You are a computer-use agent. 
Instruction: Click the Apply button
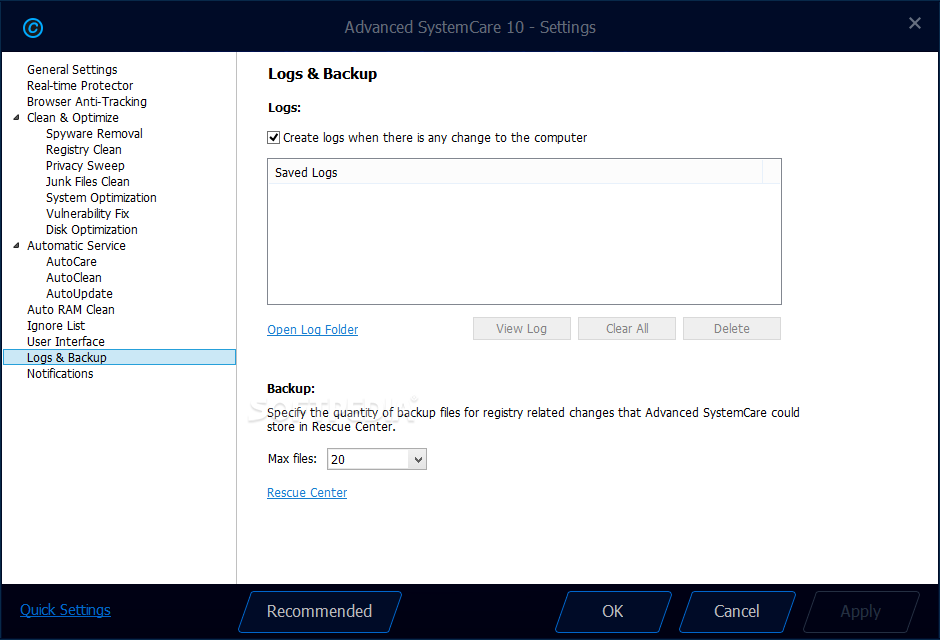(861, 611)
